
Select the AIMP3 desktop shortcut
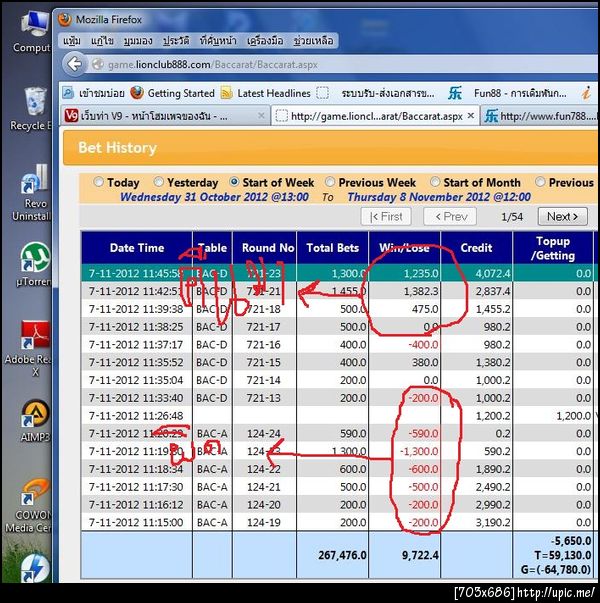pyautogui.click(x=35, y=421)
